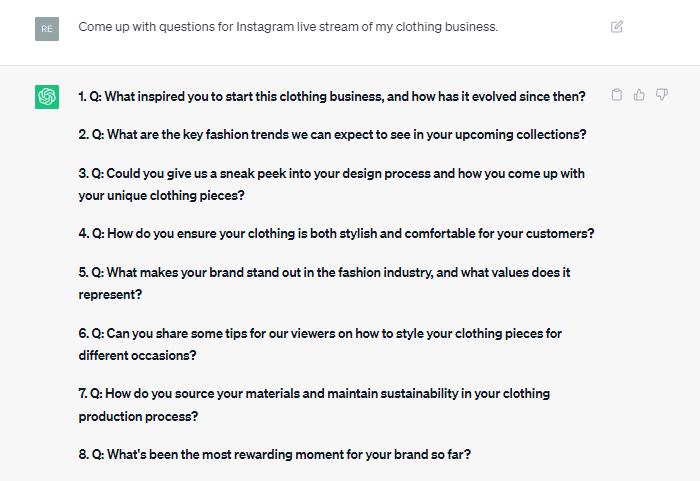Copy the response with clipboard icon
Image resolution: width=700 pixels, height=481 pixels.
click(617, 95)
